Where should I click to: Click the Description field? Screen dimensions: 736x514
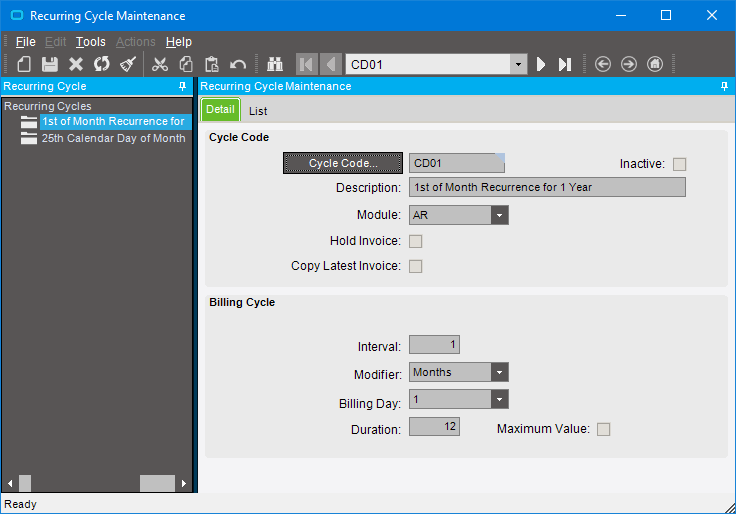coord(547,187)
